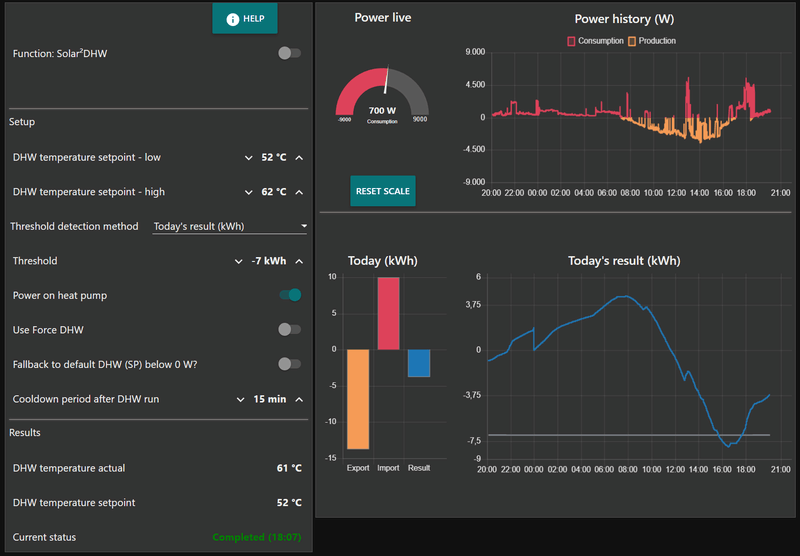The height and width of the screenshot is (556, 800).
Task: Click the RESET SCALE button
Action: click(383, 191)
